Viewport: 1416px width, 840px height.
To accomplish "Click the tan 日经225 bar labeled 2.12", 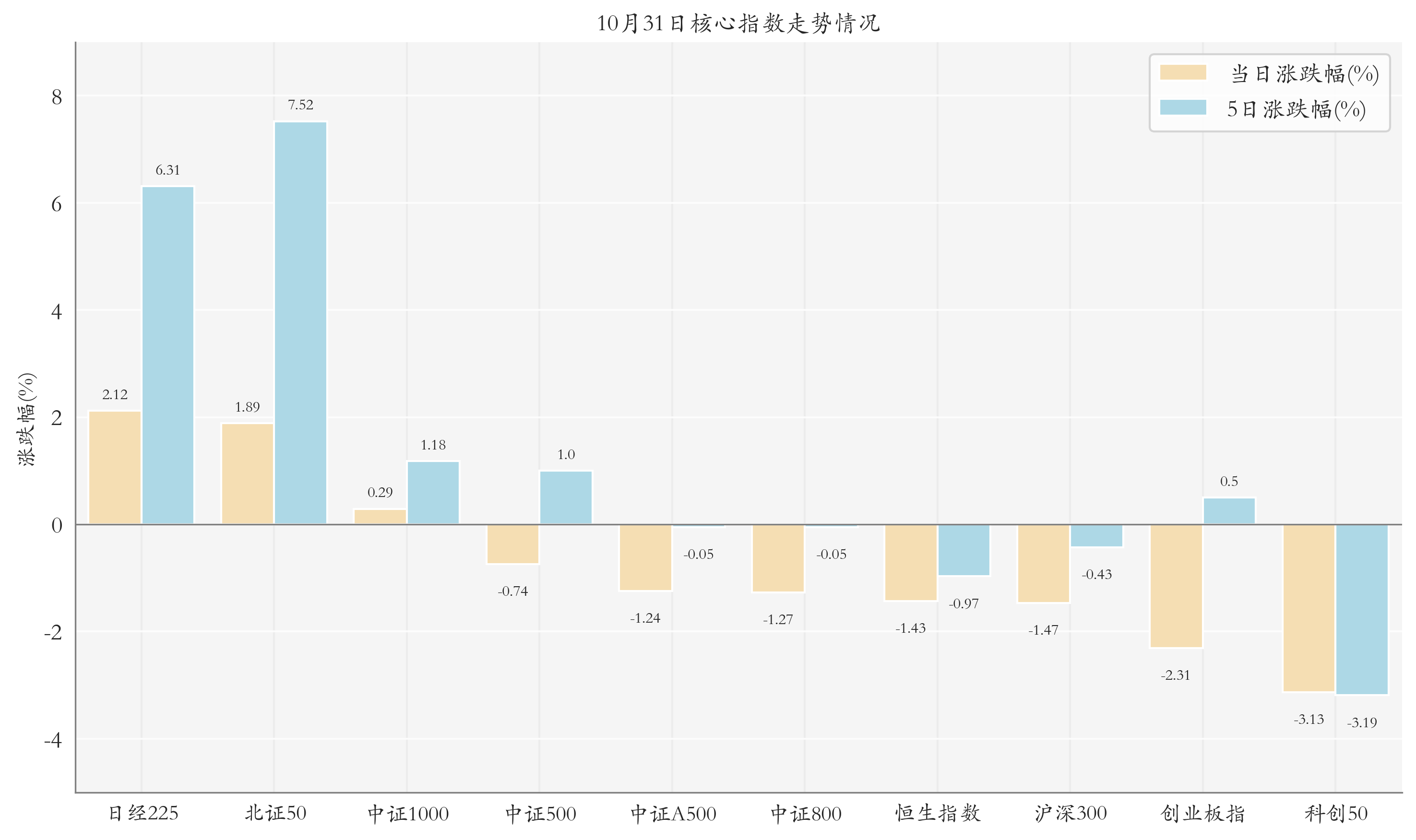I will coord(115,468).
